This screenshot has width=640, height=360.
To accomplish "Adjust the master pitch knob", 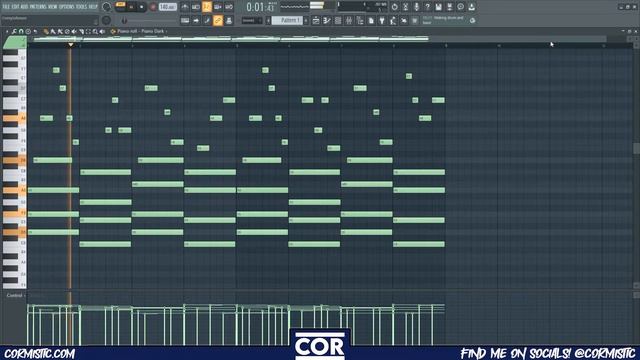I will tap(106, 20).
